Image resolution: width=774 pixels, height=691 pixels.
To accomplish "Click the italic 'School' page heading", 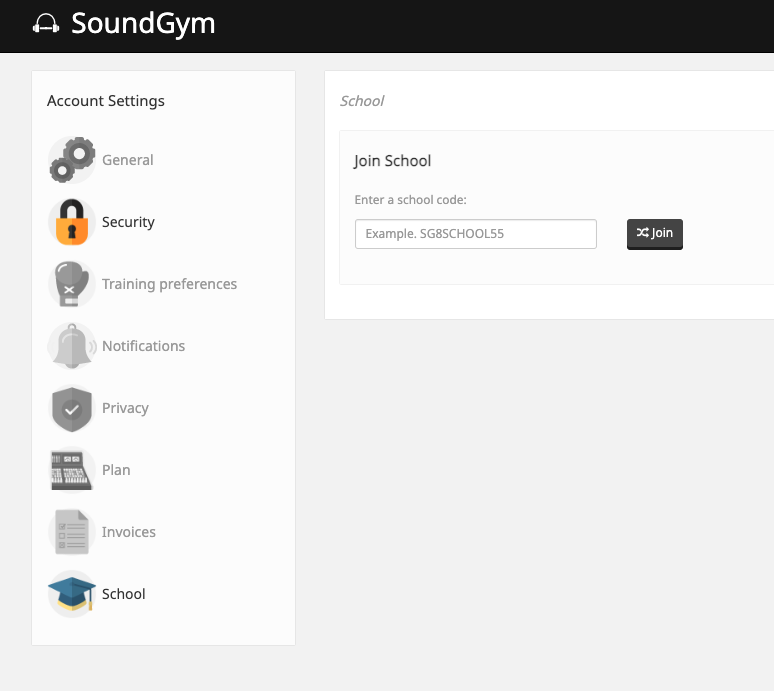I will click(362, 101).
